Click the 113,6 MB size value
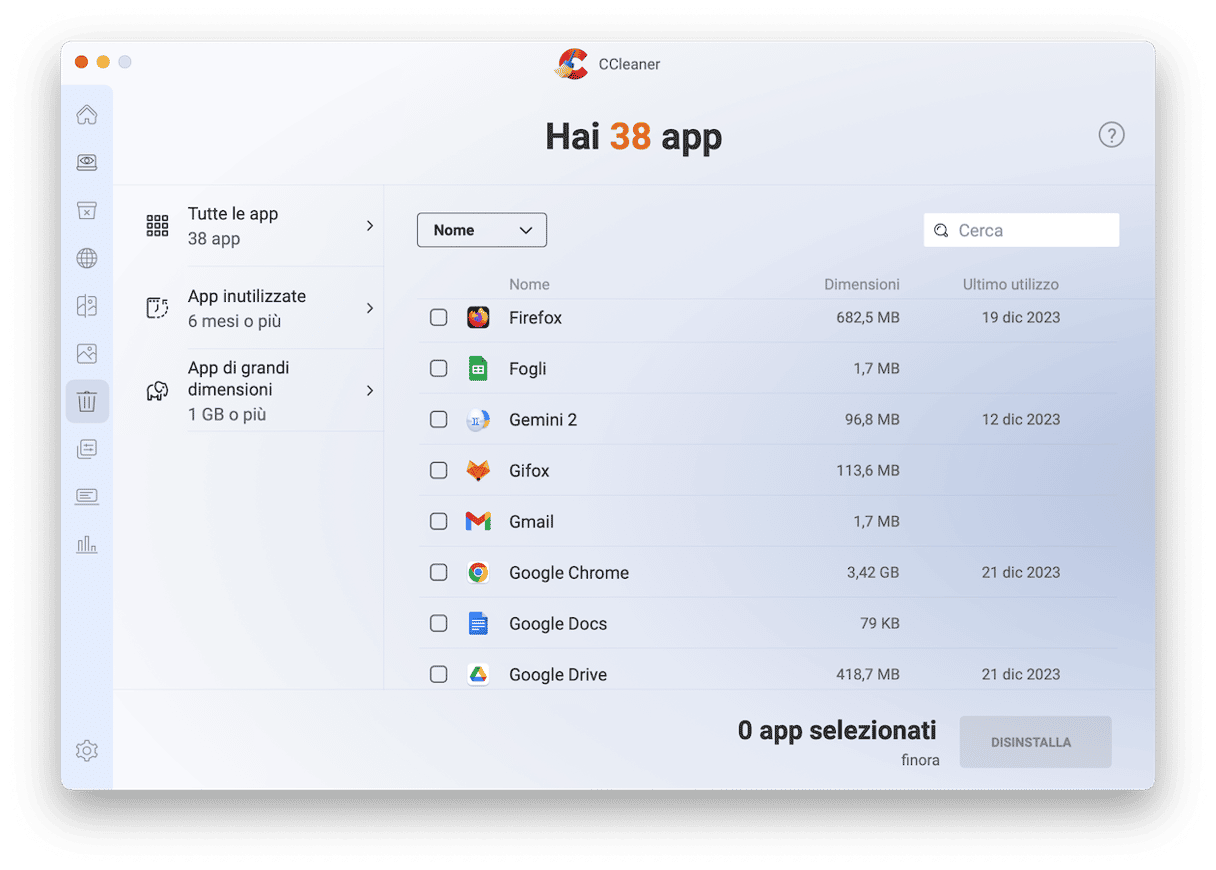The height and width of the screenshot is (870, 1216). (868, 470)
